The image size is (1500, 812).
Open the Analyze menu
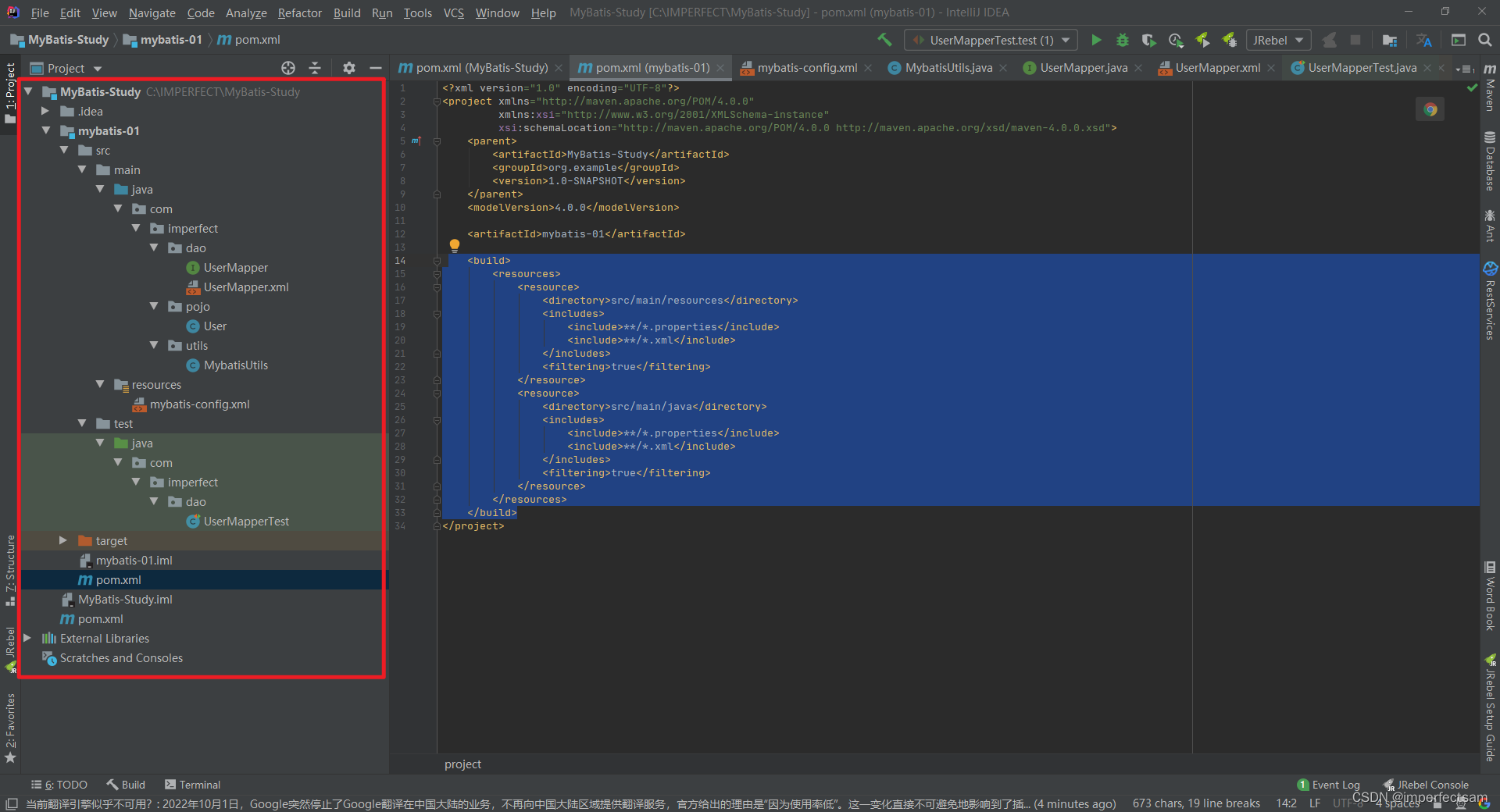[x=246, y=12]
